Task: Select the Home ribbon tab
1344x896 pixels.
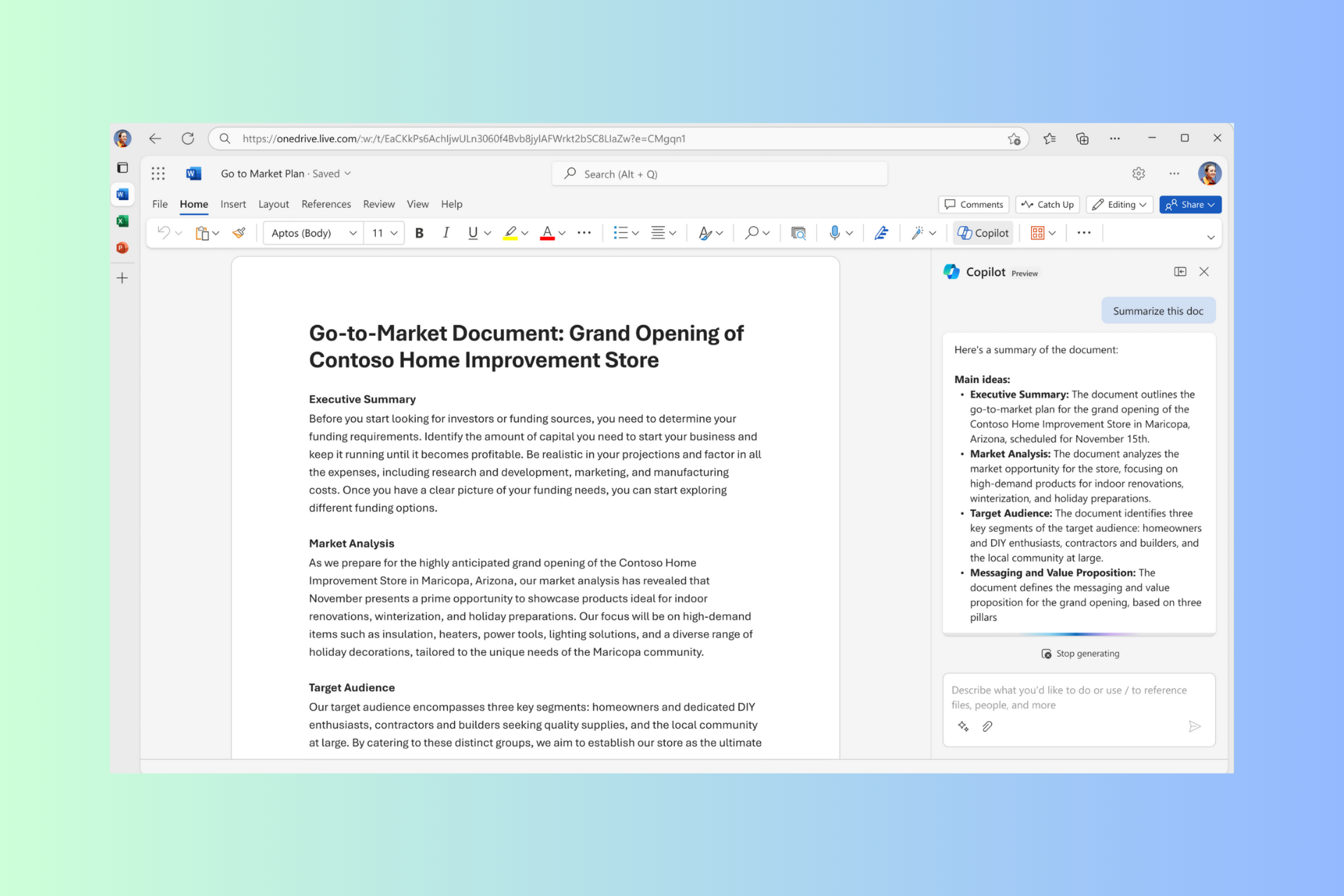Action: 192,204
